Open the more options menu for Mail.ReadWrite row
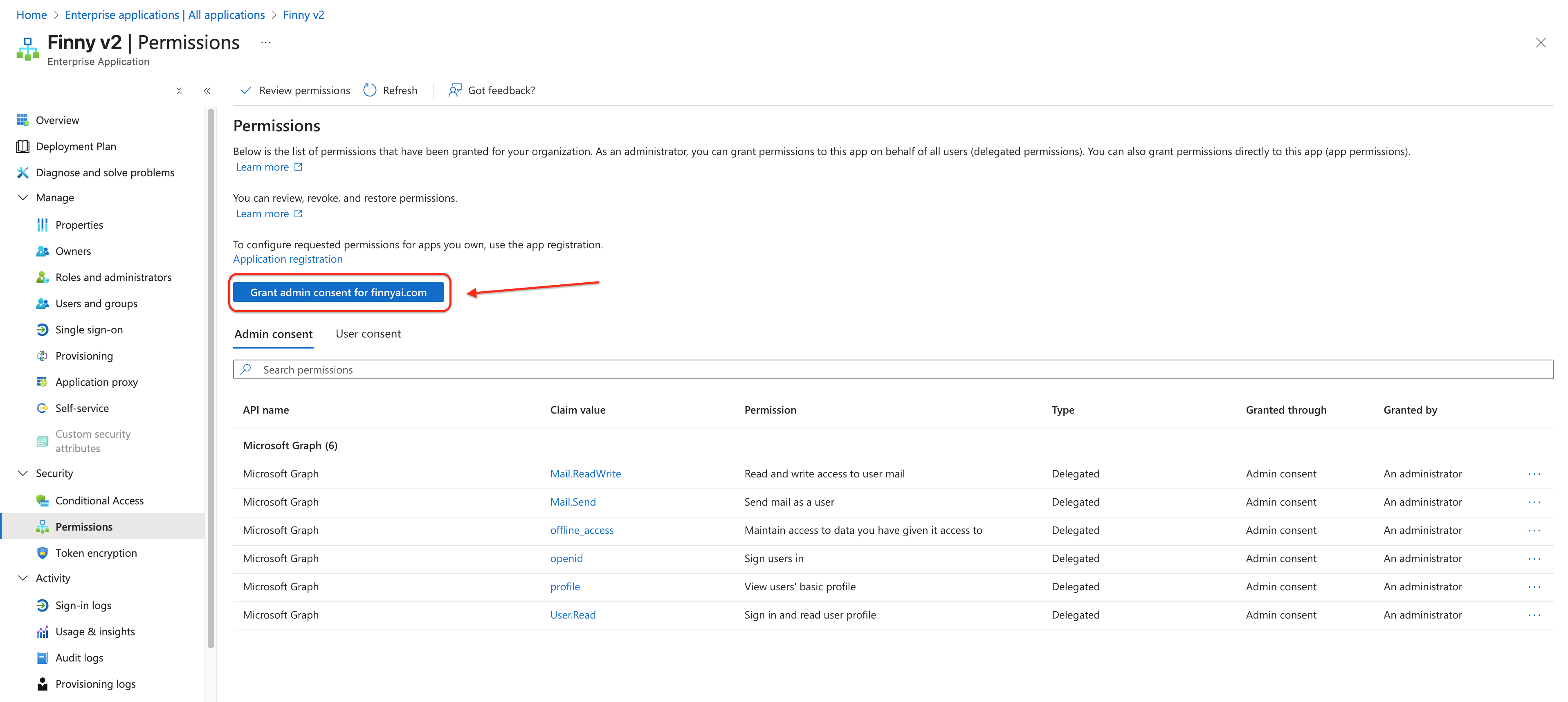The image size is (1568, 702). (1534, 474)
